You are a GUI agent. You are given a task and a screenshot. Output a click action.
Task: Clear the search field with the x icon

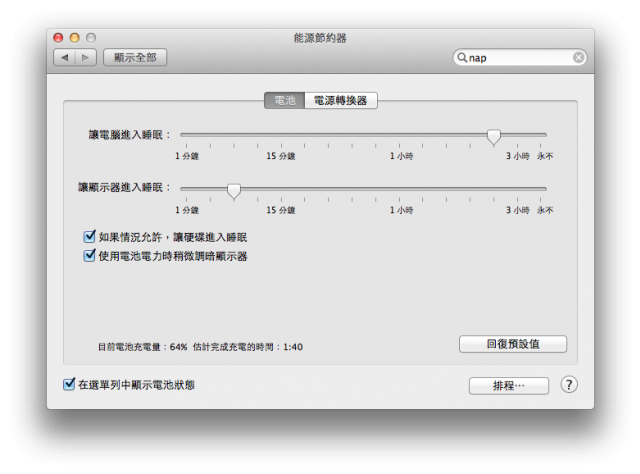click(x=578, y=58)
